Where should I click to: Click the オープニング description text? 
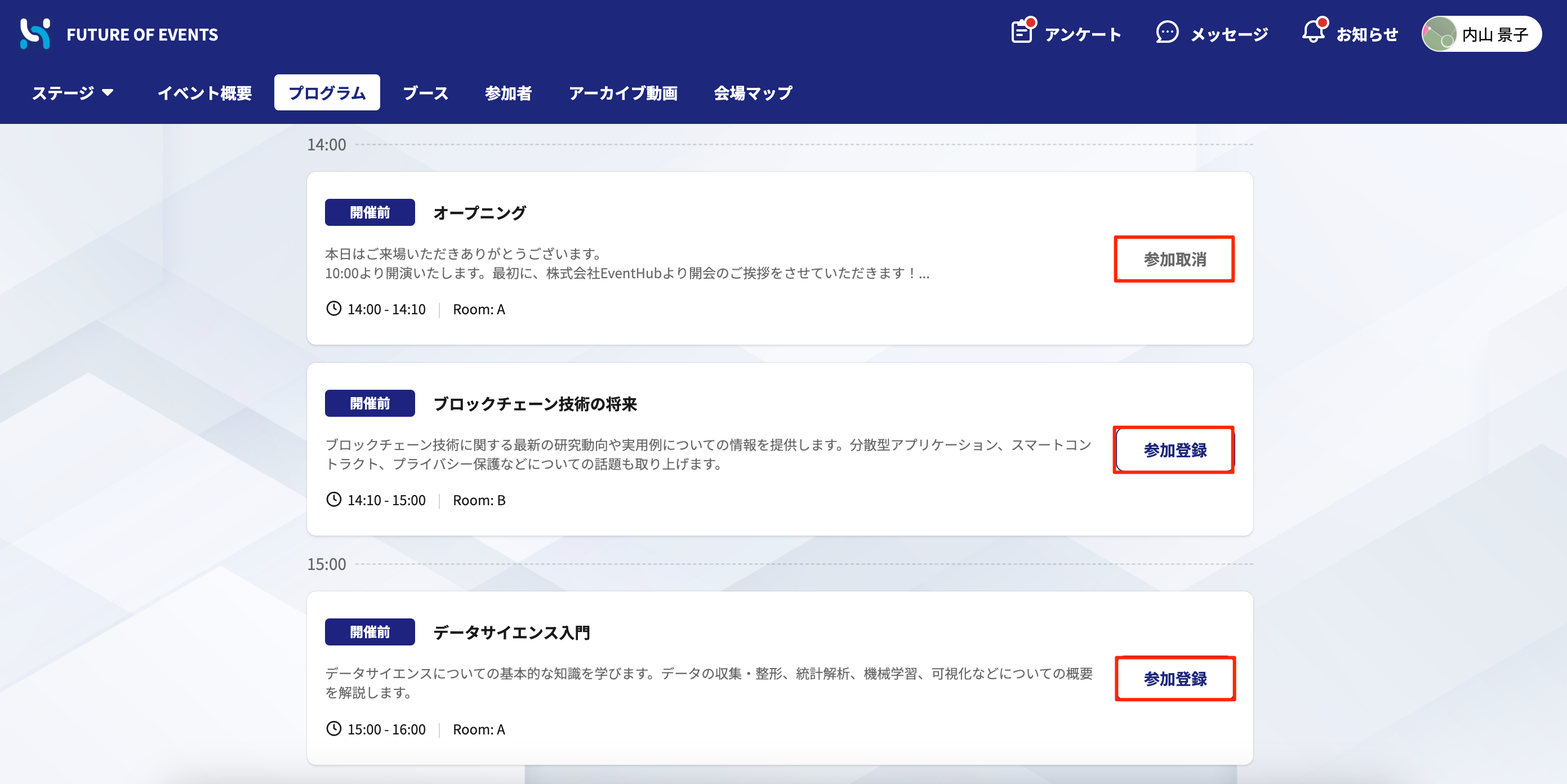click(627, 264)
